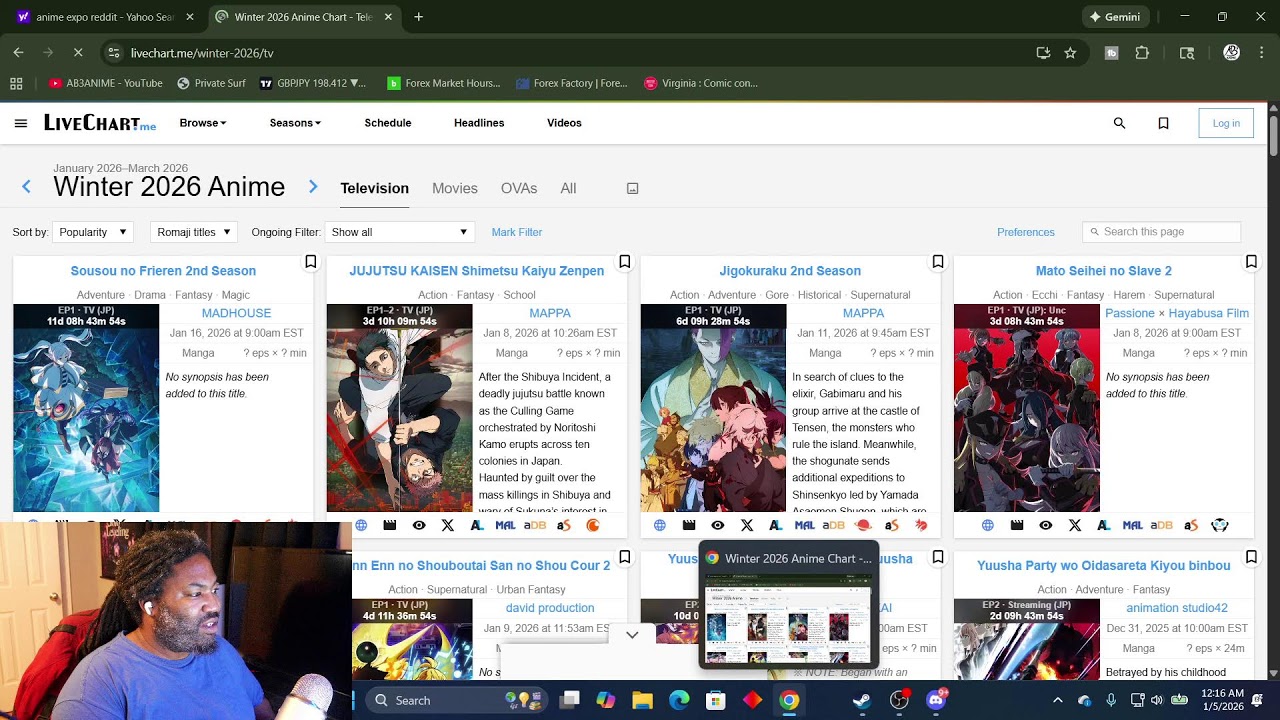Bookmark the JUJUTSU KAISEN Shimetsu Kaiyu Zenpen card
This screenshot has height=720, width=1280.
[x=625, y=262]
